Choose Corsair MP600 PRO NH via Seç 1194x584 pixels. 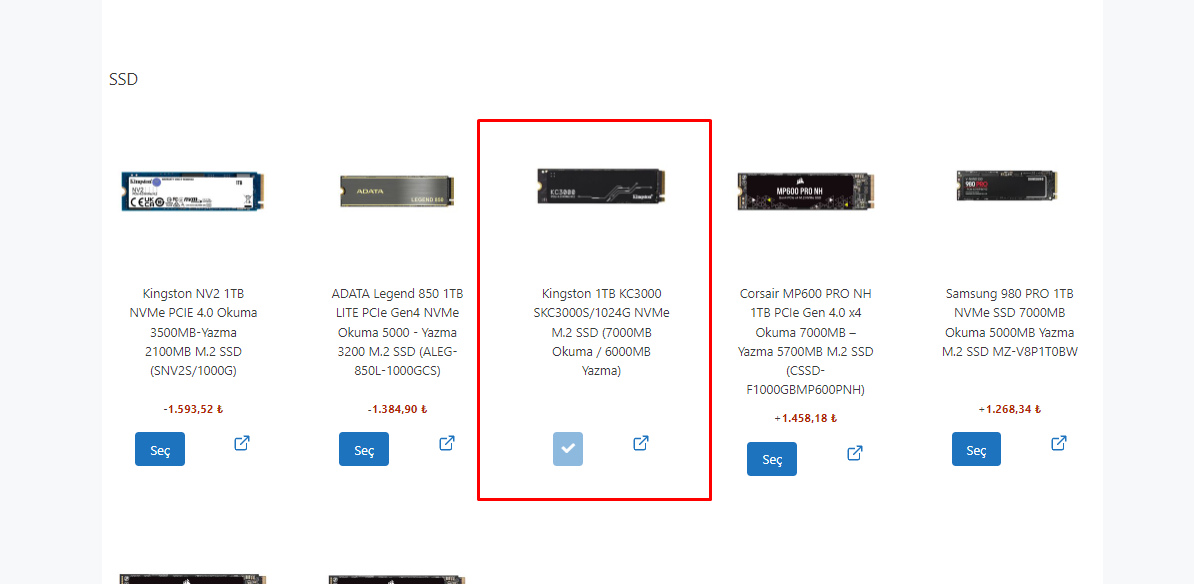[x=772, y=459]
